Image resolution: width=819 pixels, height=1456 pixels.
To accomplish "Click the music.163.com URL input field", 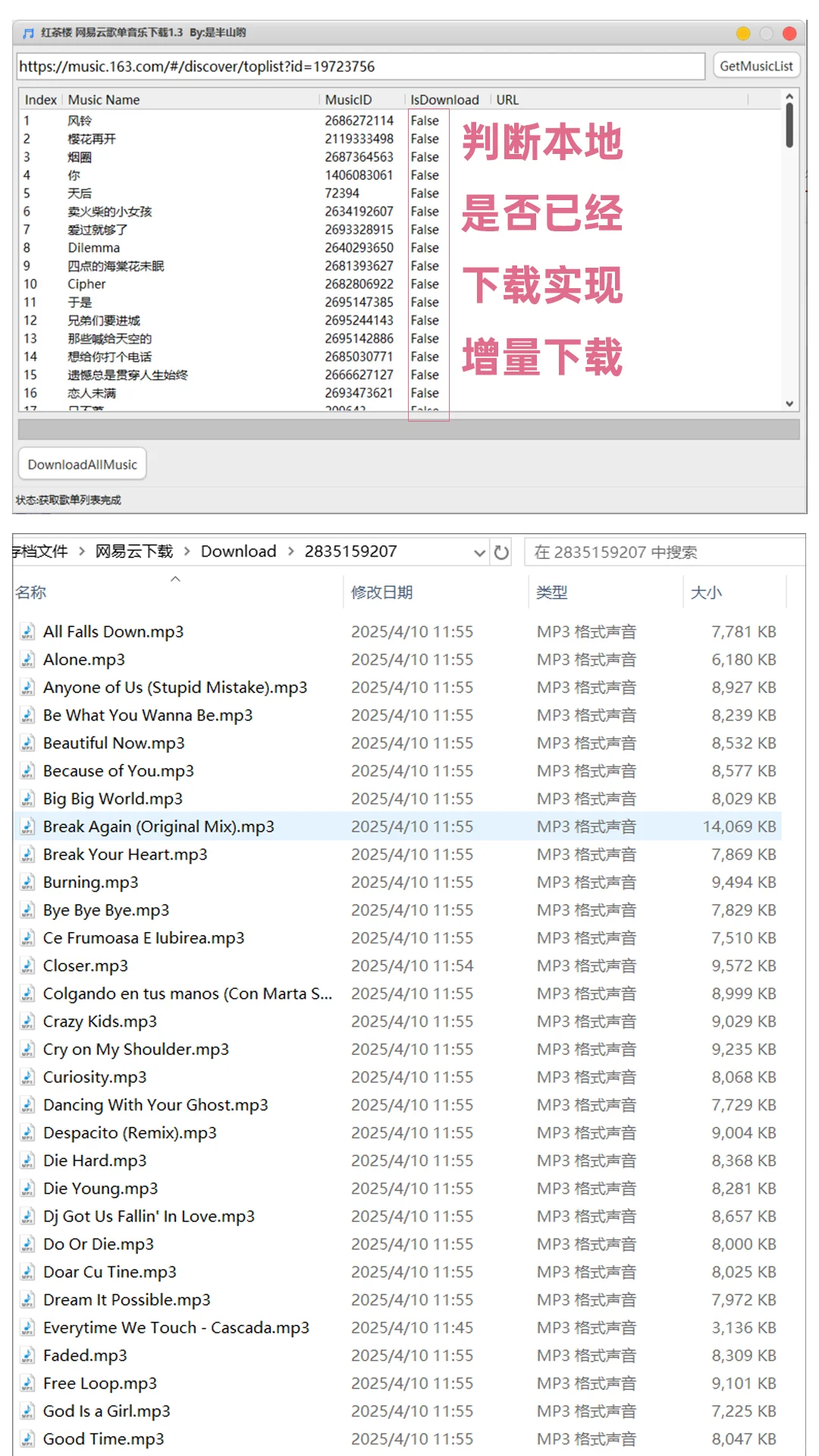I will point(361,66).
